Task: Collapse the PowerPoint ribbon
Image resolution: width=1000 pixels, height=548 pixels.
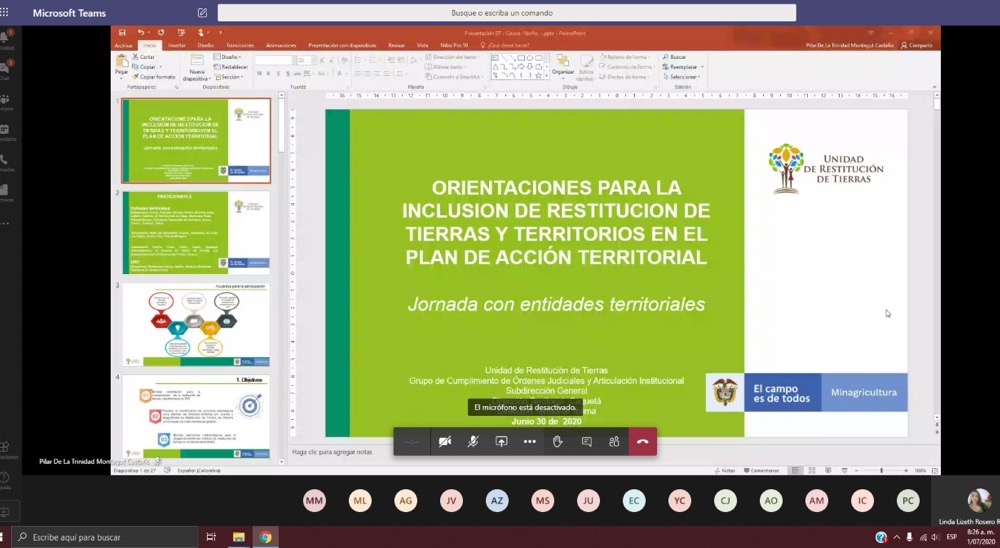Action: point(934,87)
